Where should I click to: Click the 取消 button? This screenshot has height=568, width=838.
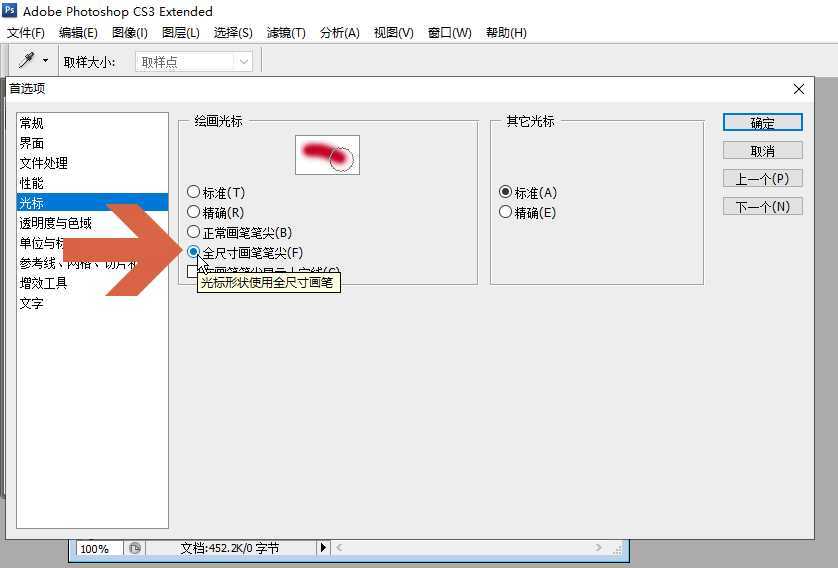762,151
